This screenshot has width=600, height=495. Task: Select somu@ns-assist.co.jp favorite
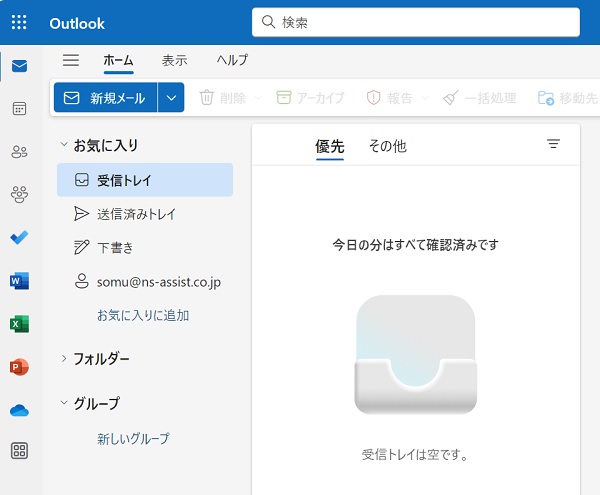145,282
